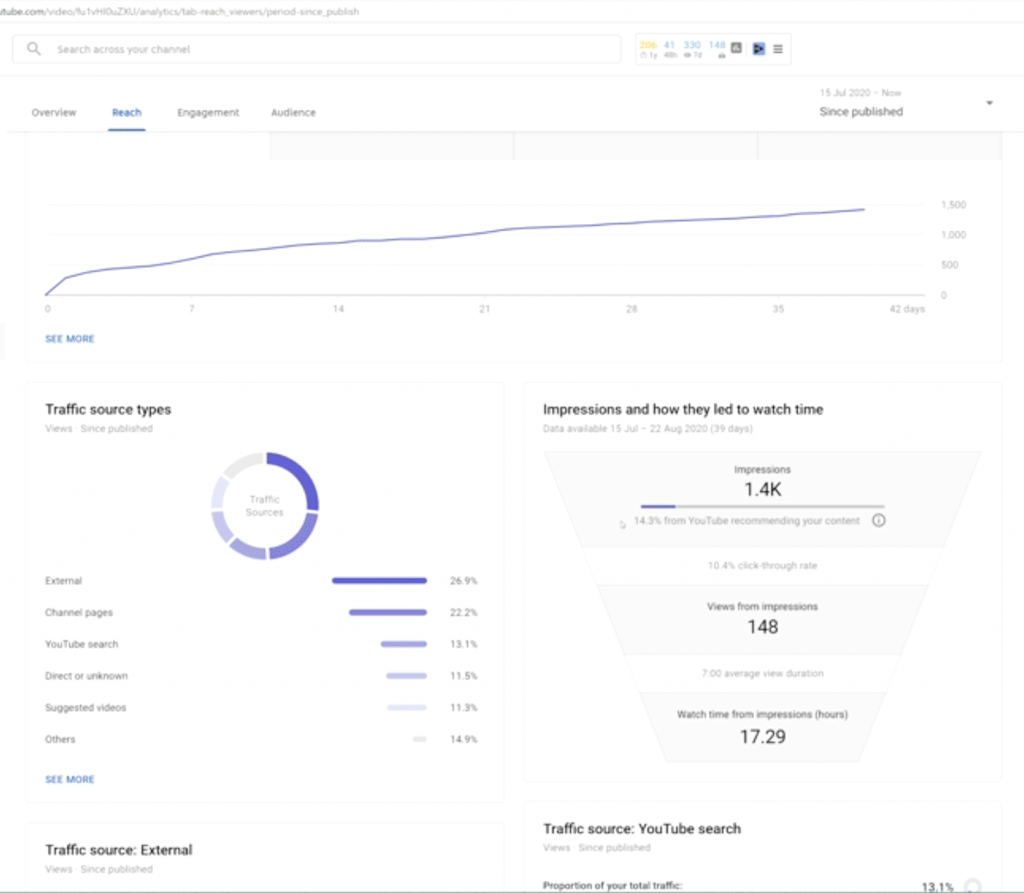Focus the 'Search across your channel' field

pyautogui.click(x=316, y=49)
